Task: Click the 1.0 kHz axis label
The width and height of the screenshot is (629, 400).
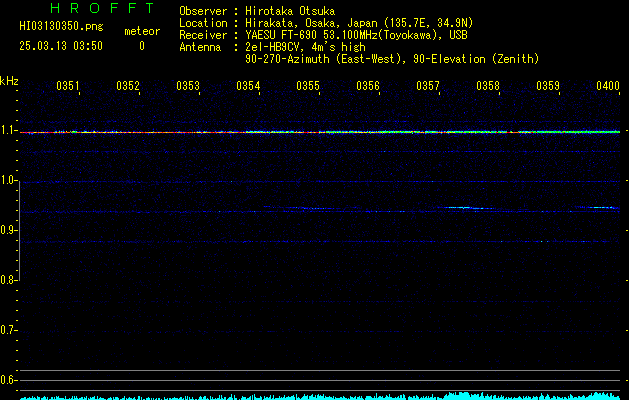Action: [x=8, y=180]
